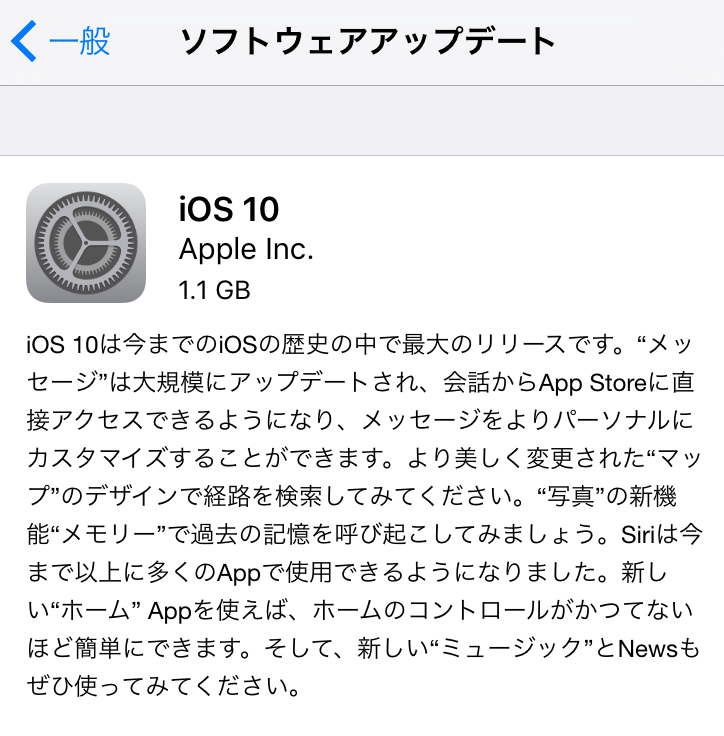Screen dimensions: 724x736
Task: Tap the Settings gear update icon
Action: click(86, 243)
